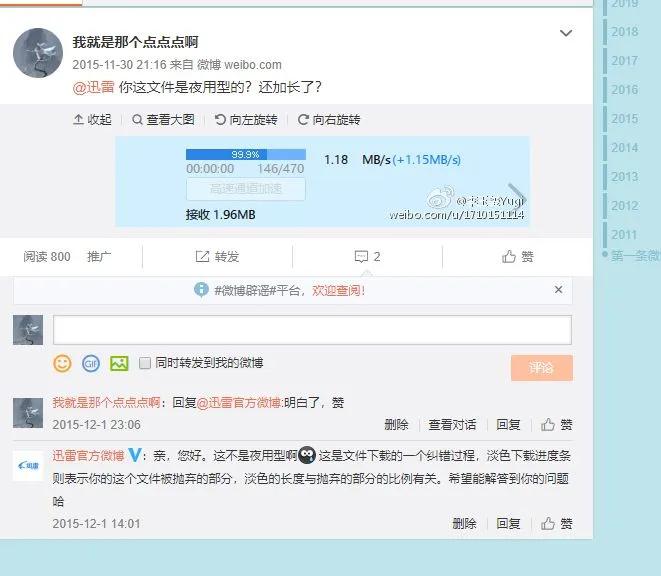
Task: Open the emoji picker smiley icon
Action: pos(62,363)
